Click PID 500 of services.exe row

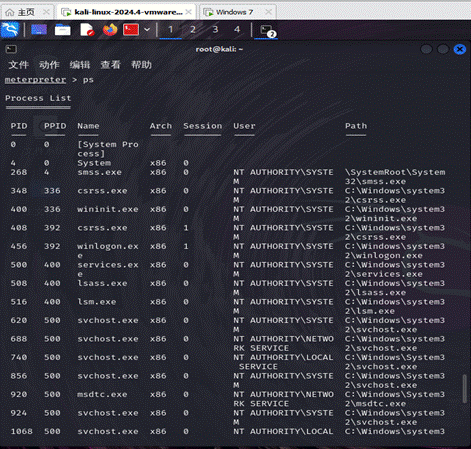(19, 265)
